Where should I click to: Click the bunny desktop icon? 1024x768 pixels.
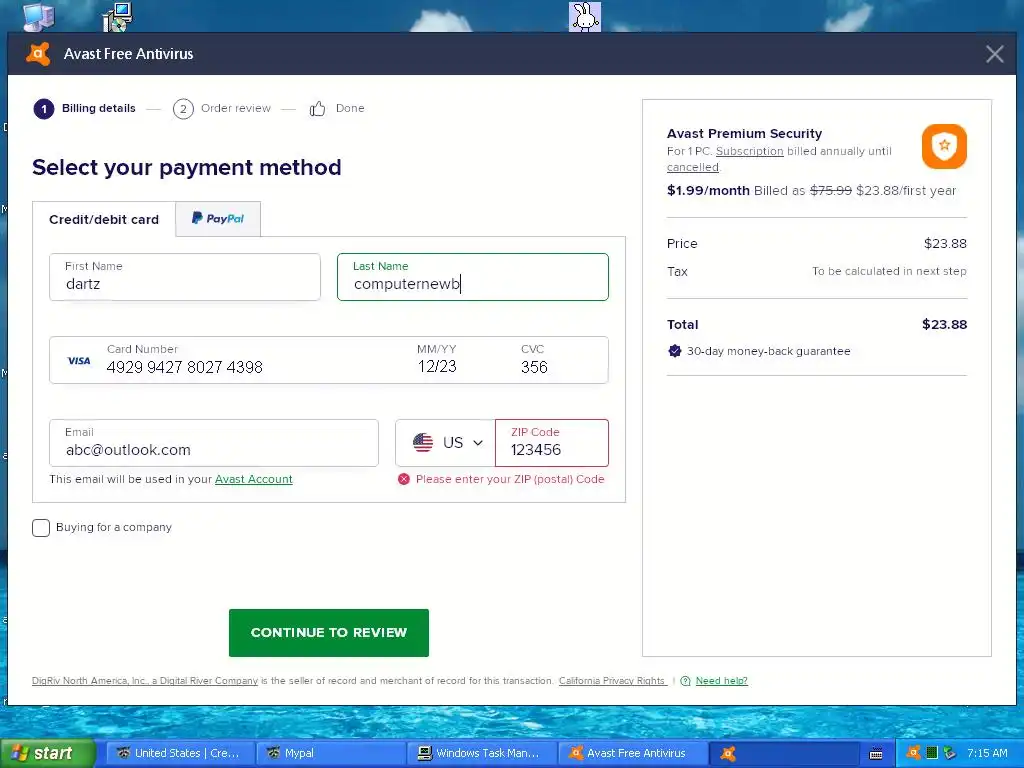[584, 16]
